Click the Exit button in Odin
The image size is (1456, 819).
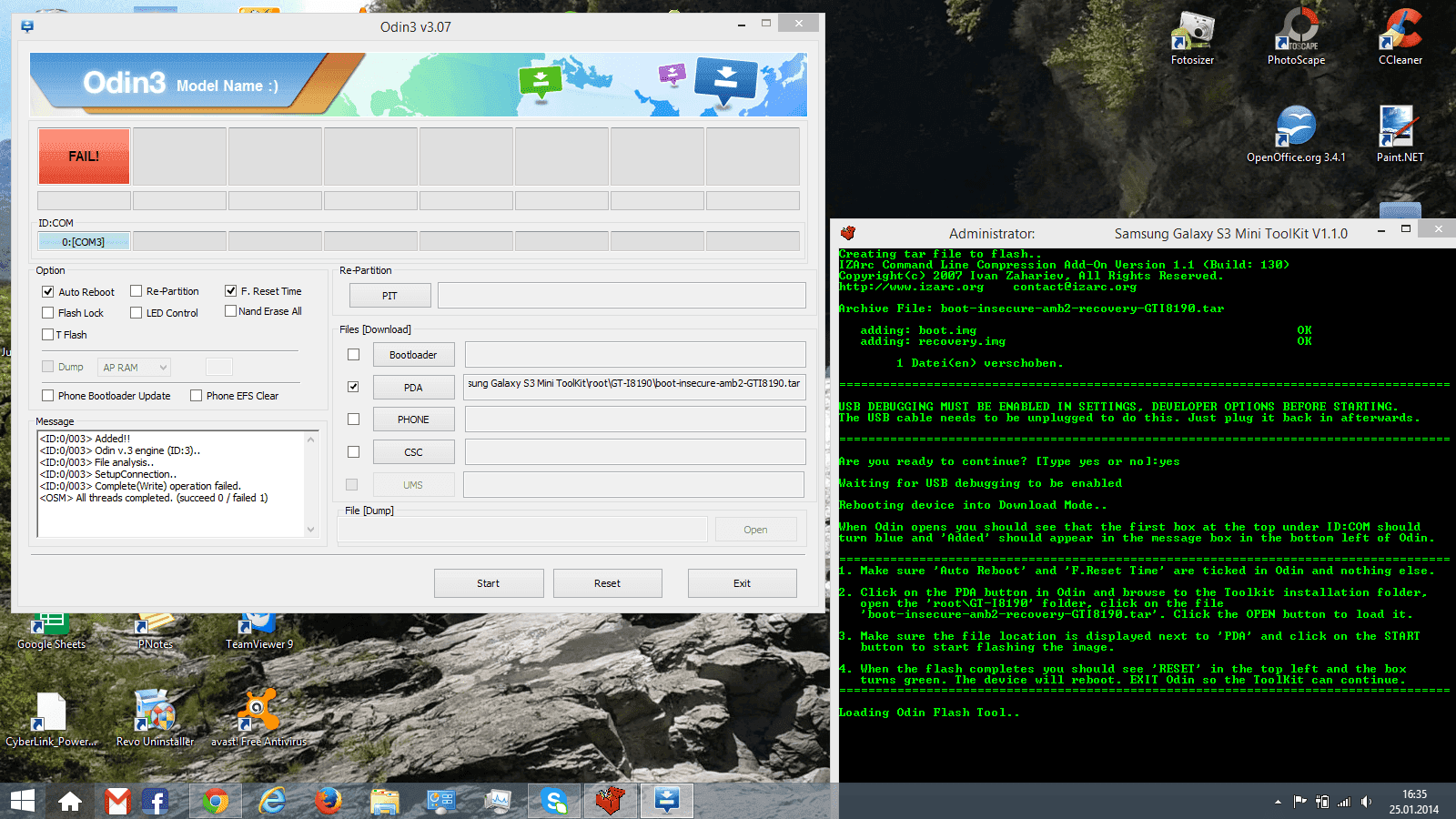743,583
